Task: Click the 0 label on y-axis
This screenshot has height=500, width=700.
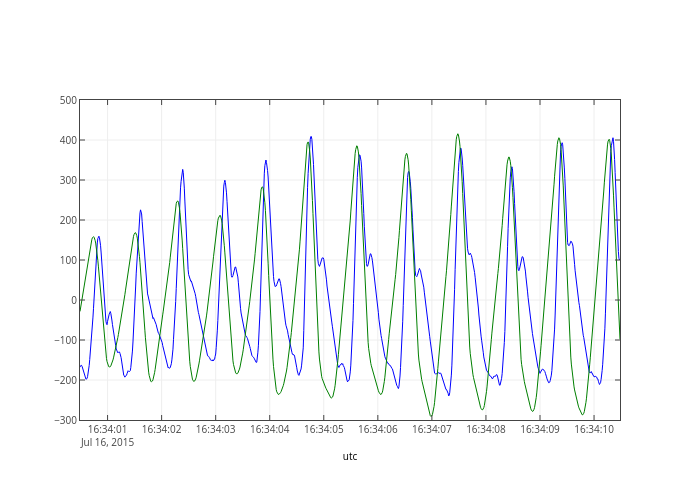Action: click(x=74, y=300)
